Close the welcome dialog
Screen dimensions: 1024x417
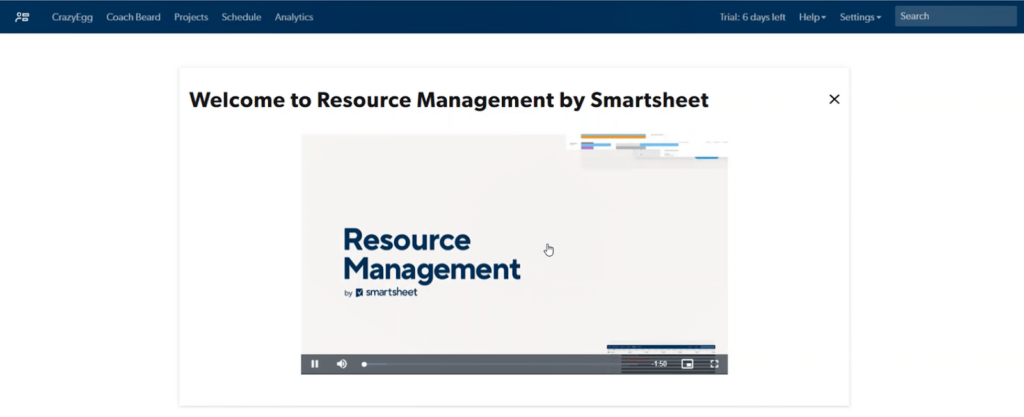(x=834, y=99)
